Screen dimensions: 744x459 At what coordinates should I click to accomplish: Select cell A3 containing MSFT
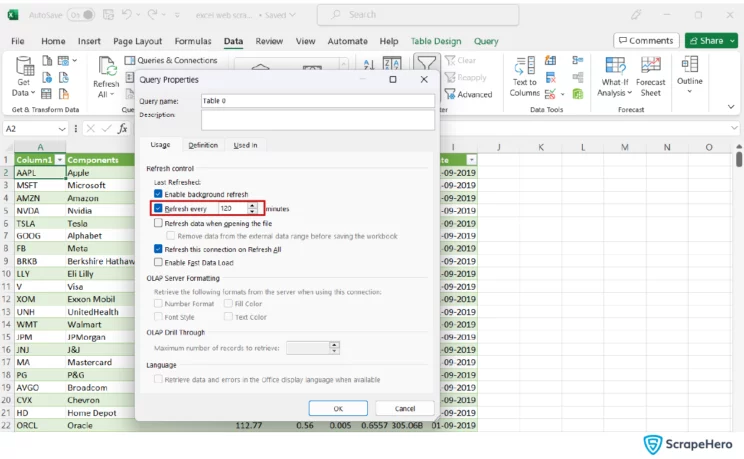tap(40, 185)
